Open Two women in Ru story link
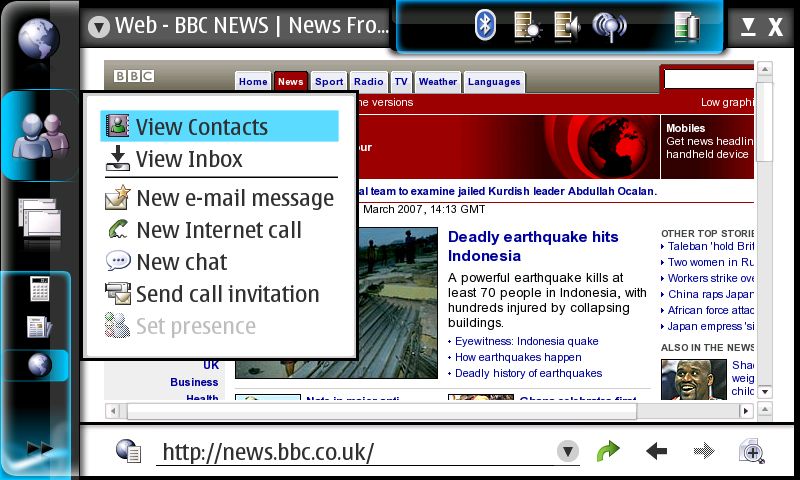800x480 pixels. click(x=710, y=262)
